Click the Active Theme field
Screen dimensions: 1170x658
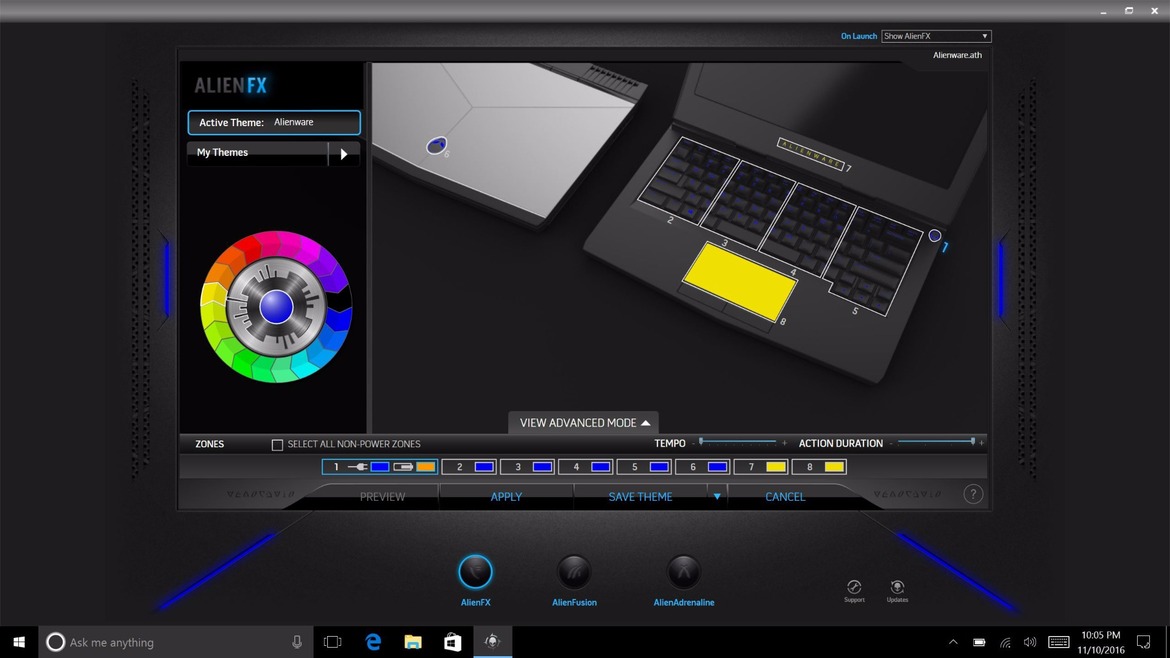(x=274, y=122)
